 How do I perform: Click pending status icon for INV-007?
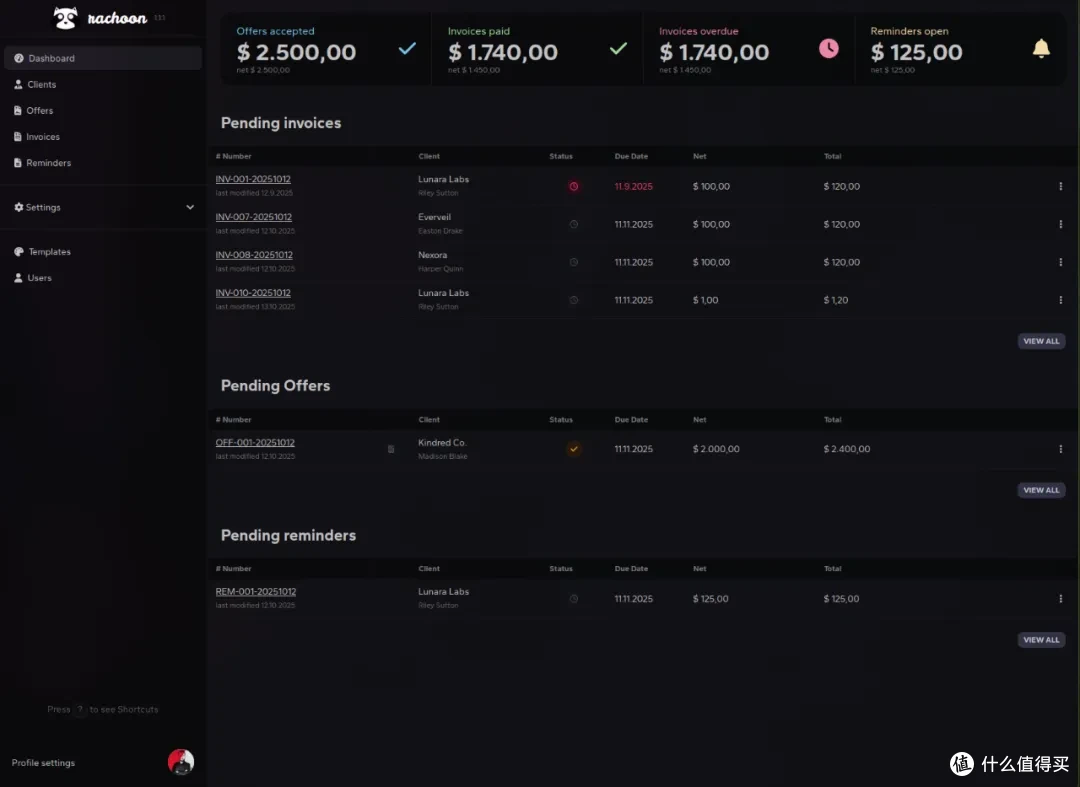point(574,224)
